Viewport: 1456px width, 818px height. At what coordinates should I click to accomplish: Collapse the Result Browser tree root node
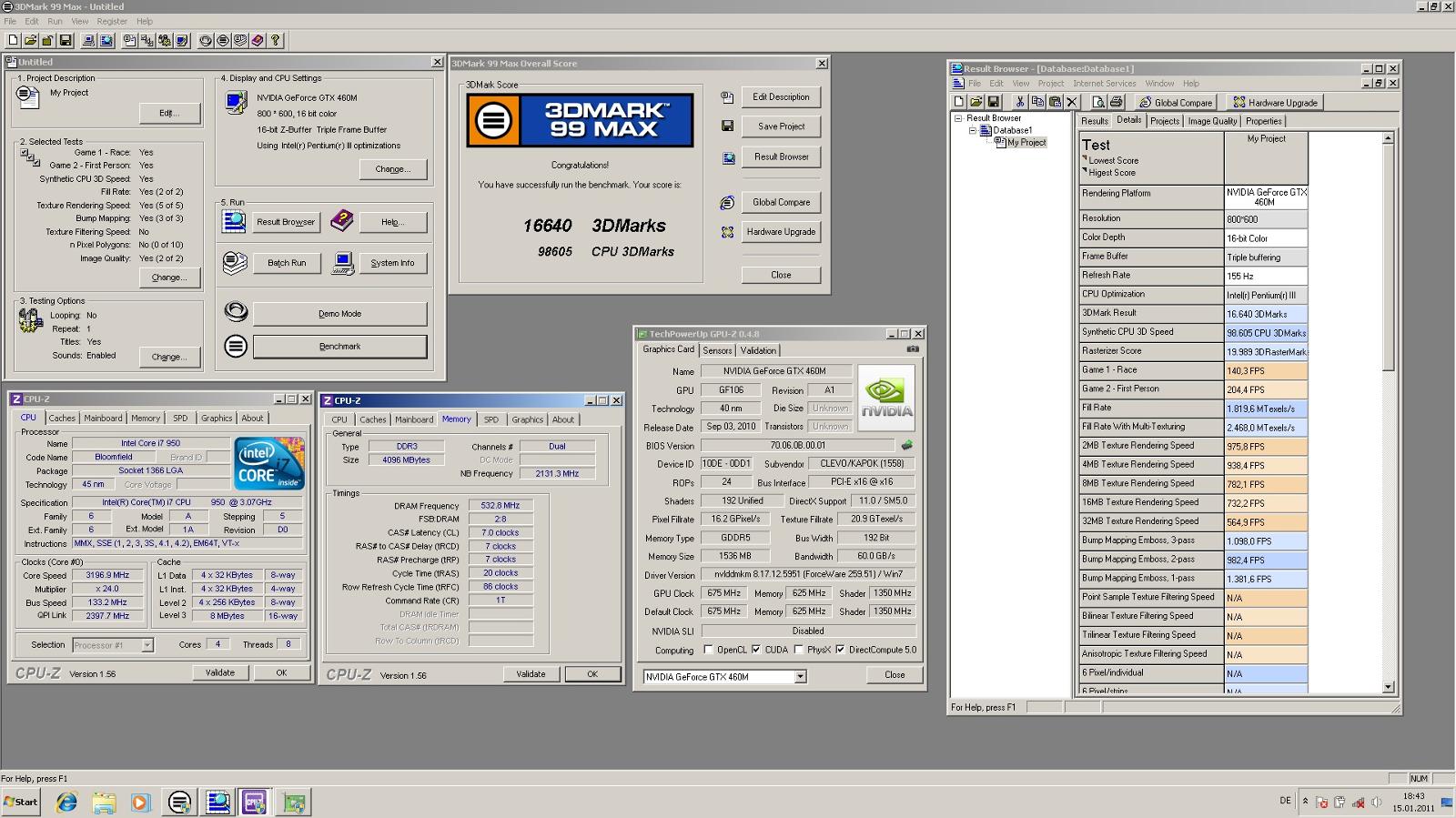click(957, 118)
